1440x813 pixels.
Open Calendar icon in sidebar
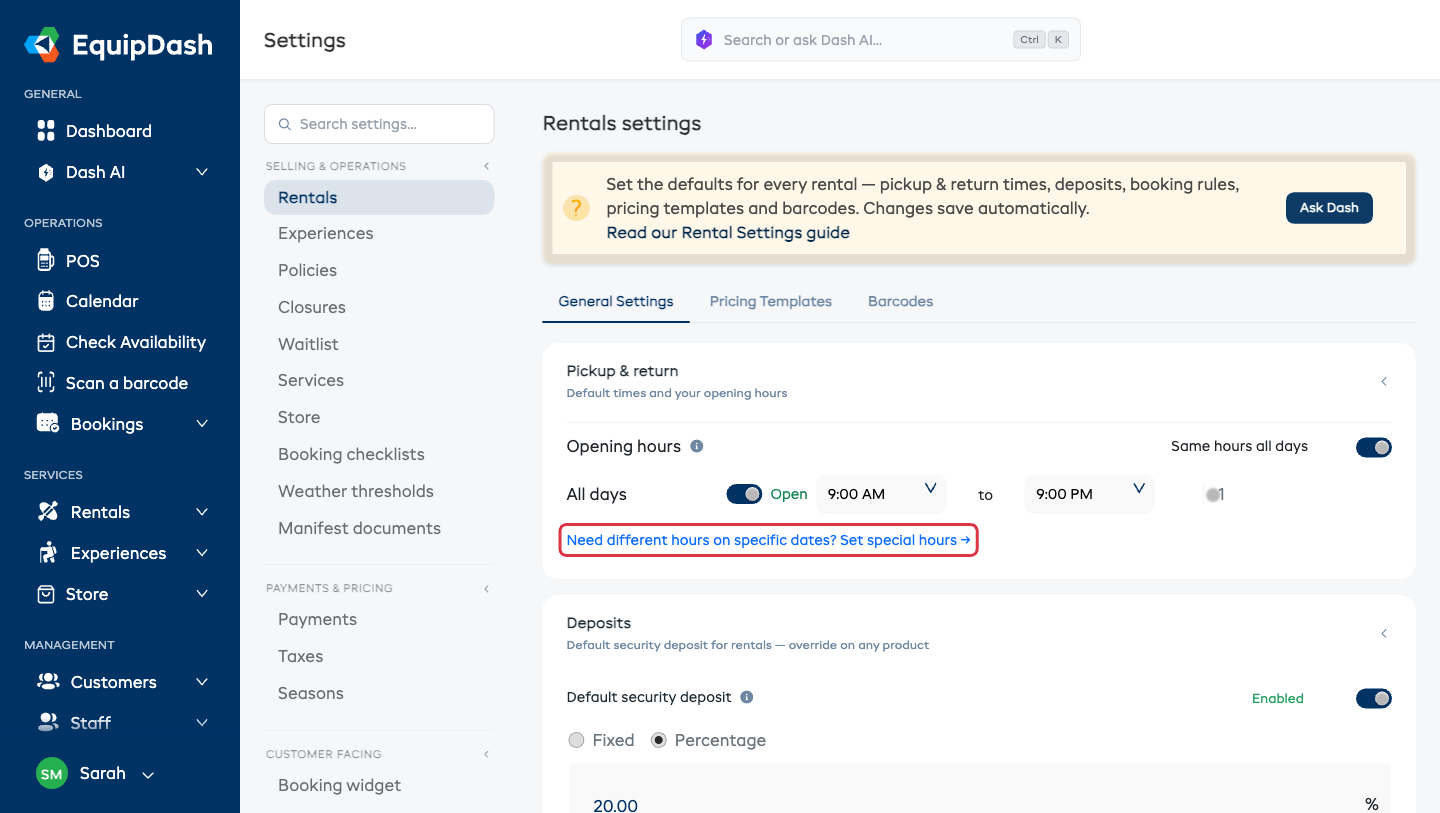click(x=45, y=301)
